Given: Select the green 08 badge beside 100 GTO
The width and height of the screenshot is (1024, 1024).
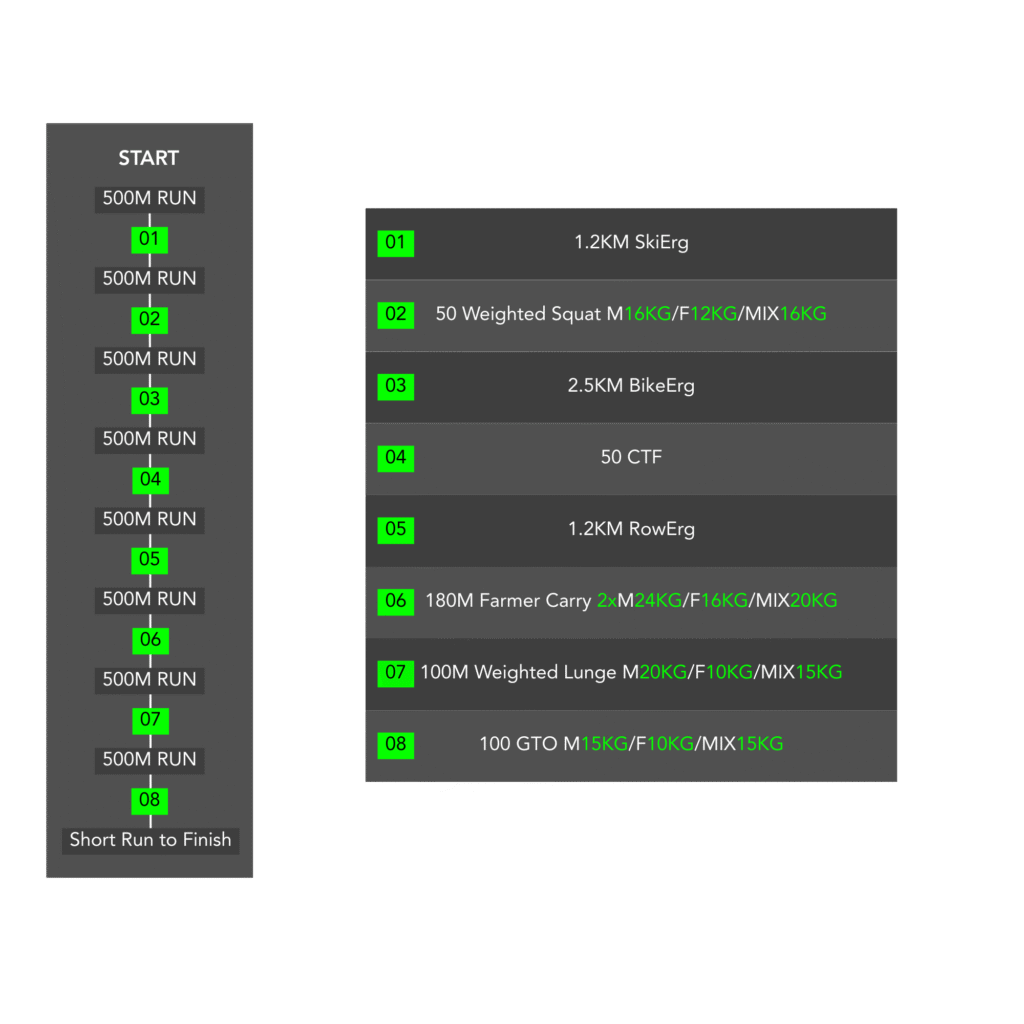Looking at the screenshot, I should pos(395,744).
